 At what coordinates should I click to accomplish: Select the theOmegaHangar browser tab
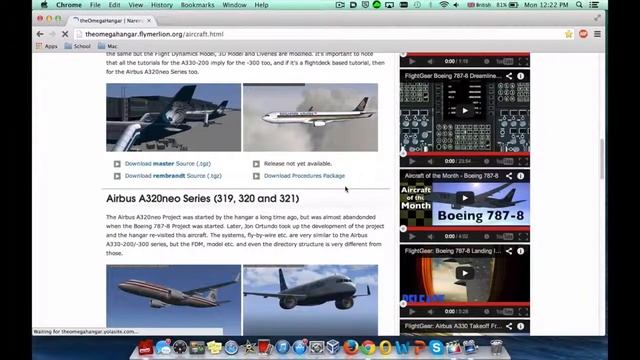(x=111, y=20)
